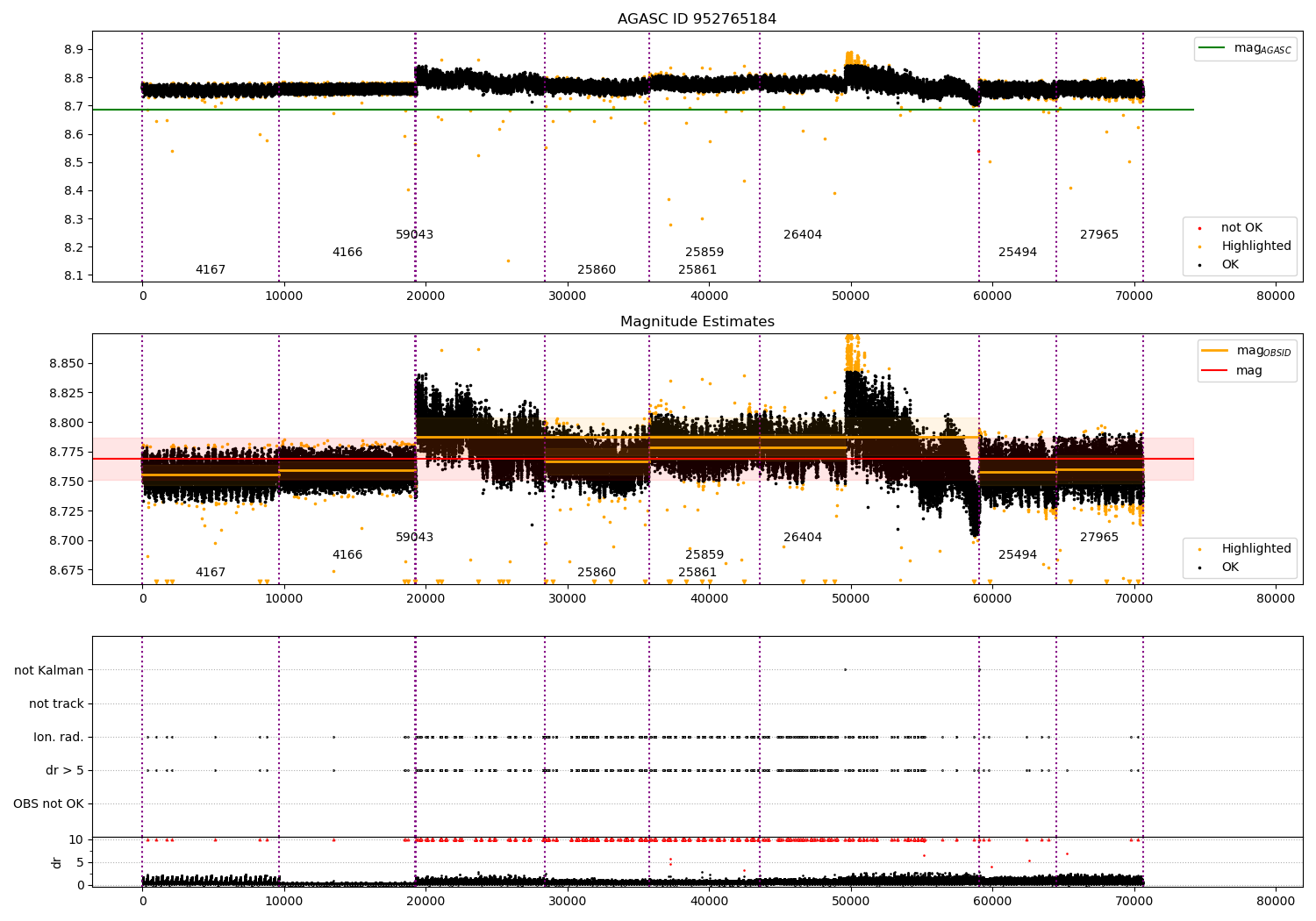The width and height of the screenshot is (1316, 921).
Task: Click the 8.775 y-axis tick label
Action: [67, 453]
